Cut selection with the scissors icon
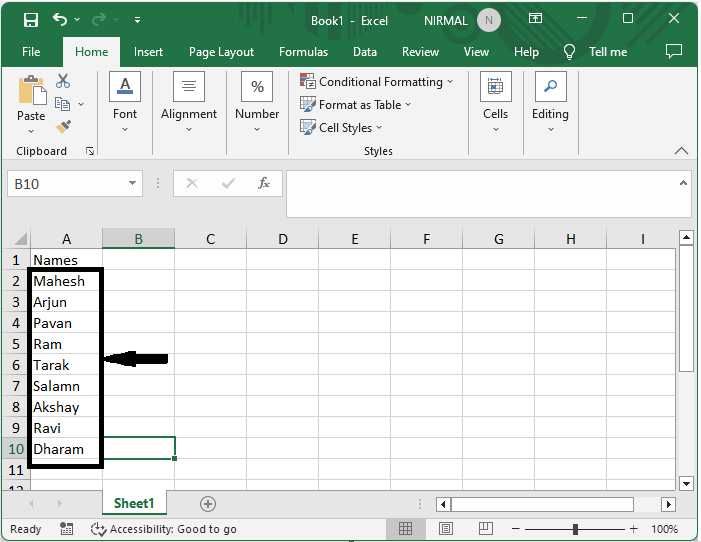This screenshot has width=701, height=542. (63, 81)
